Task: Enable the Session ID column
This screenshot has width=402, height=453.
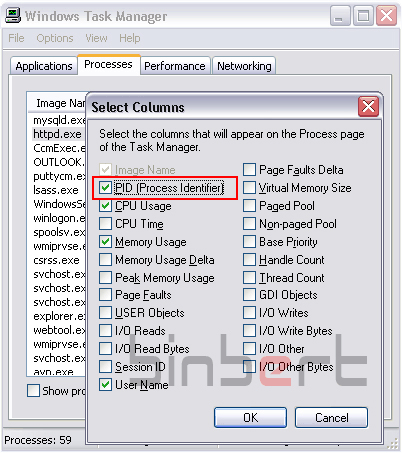Action: point(105,367)
